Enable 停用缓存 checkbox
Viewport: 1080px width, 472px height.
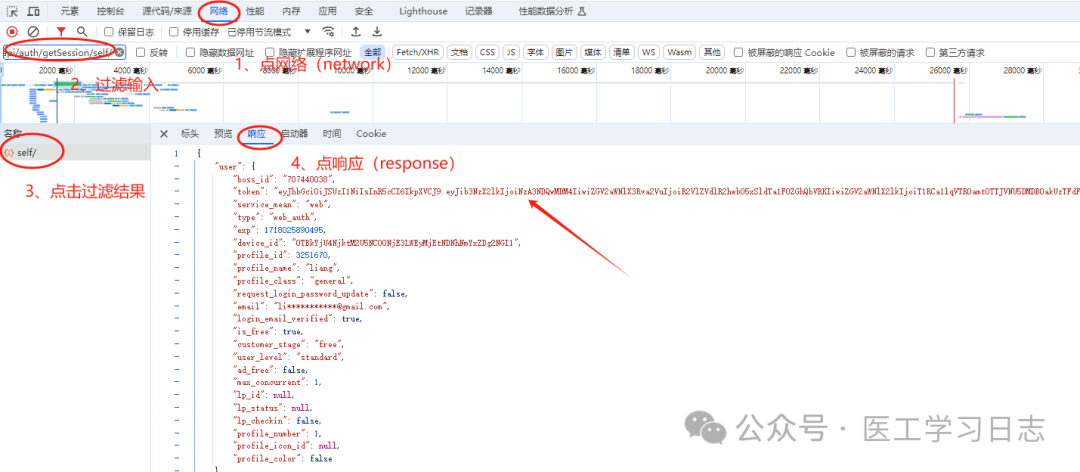(174, 32)
